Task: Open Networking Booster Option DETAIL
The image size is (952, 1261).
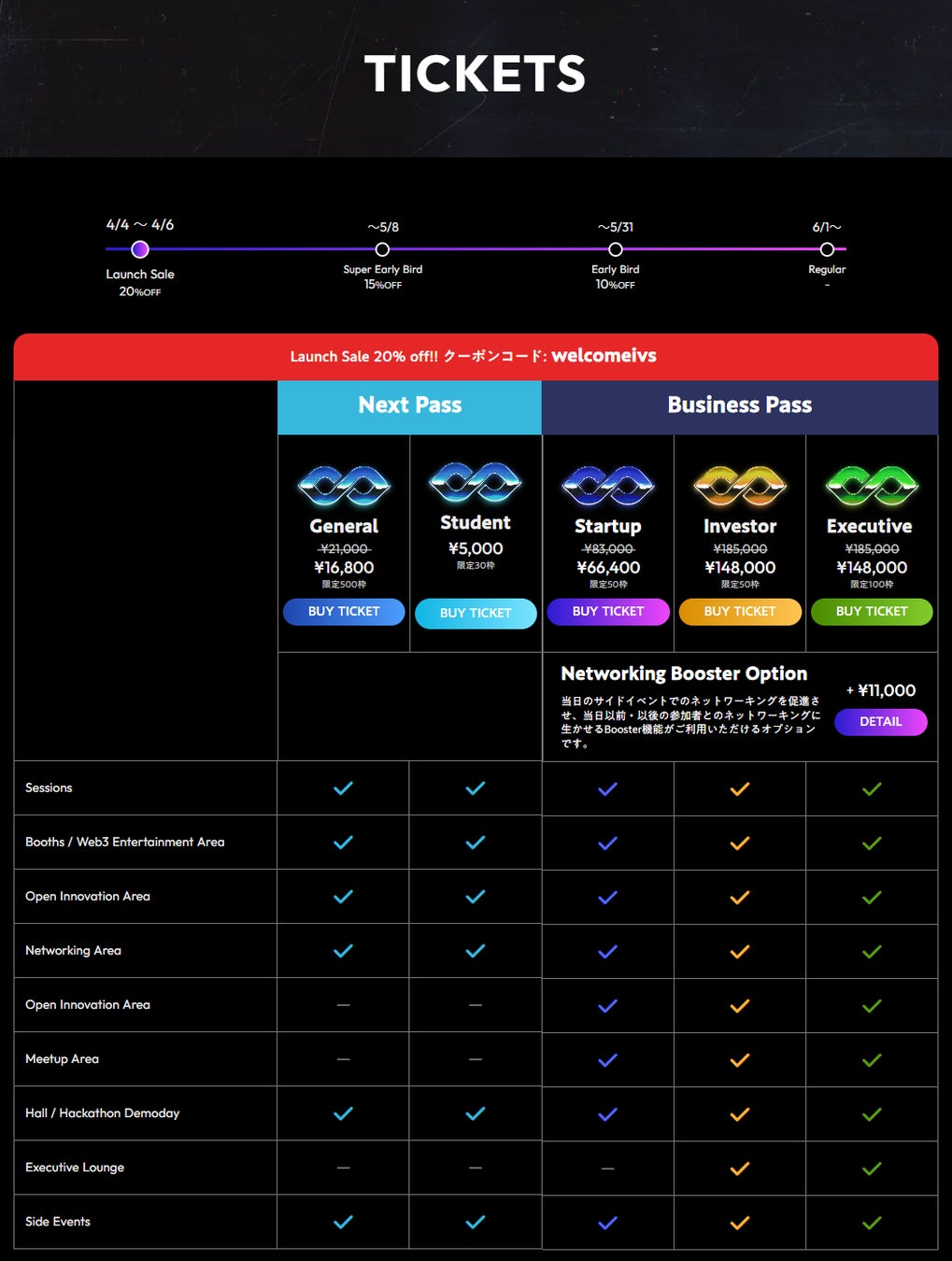Action: coord(880,722)
